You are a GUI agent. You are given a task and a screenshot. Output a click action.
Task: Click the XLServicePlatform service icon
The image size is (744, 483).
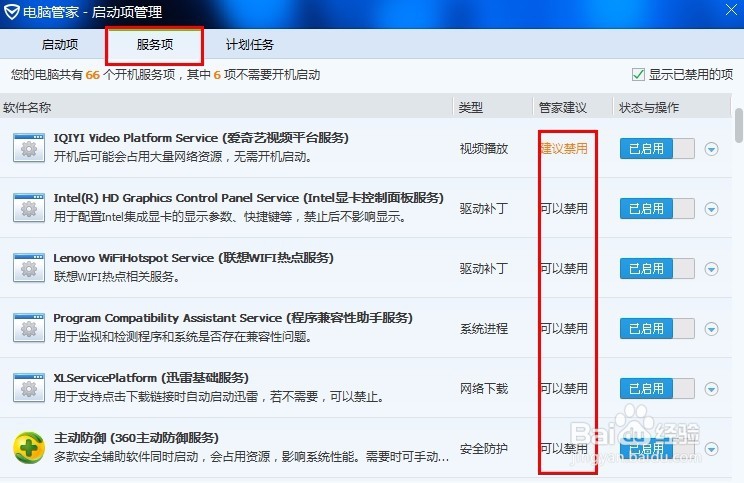pos(29,388)
